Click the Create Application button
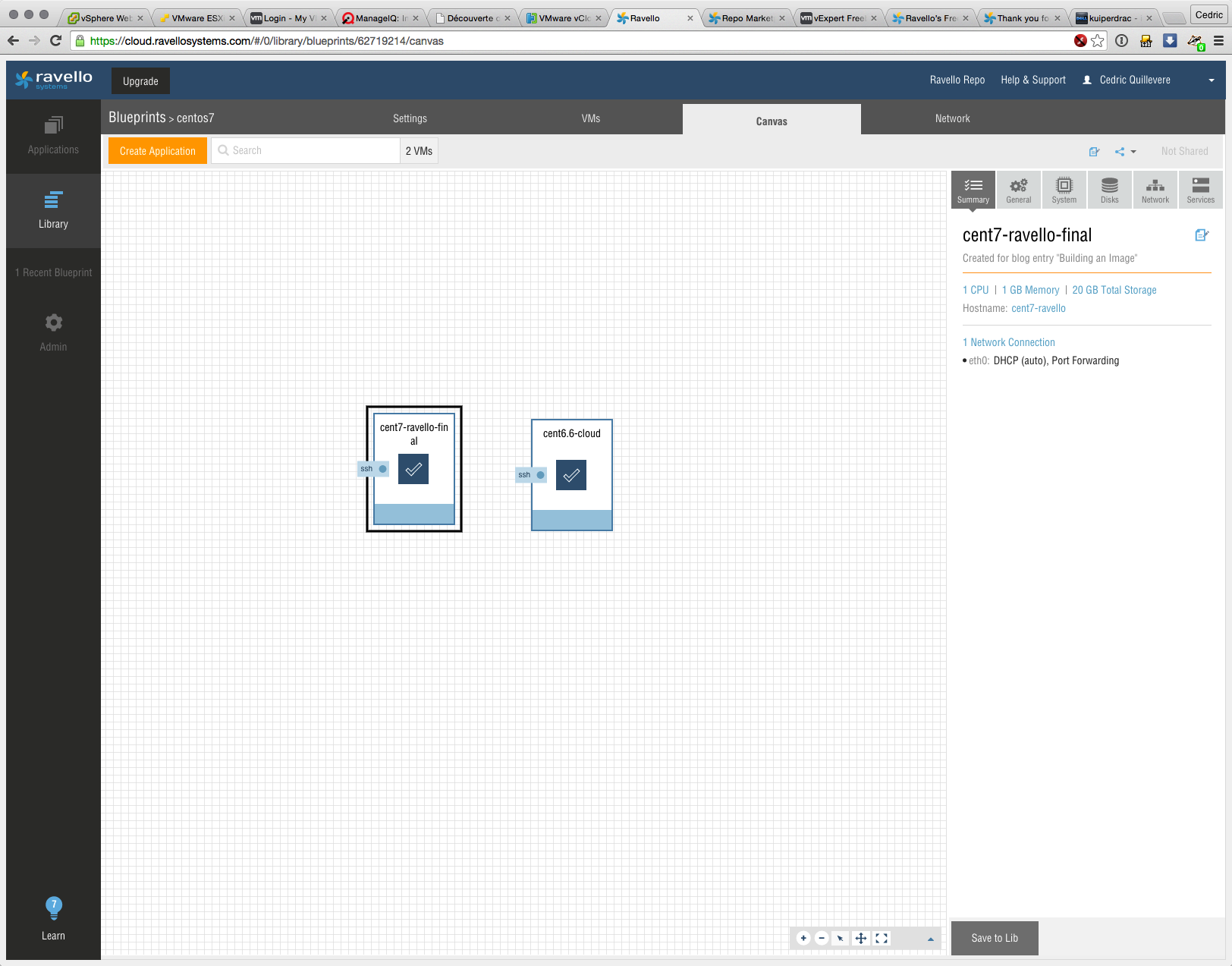 pyautogui.click(x=158, y=151)
